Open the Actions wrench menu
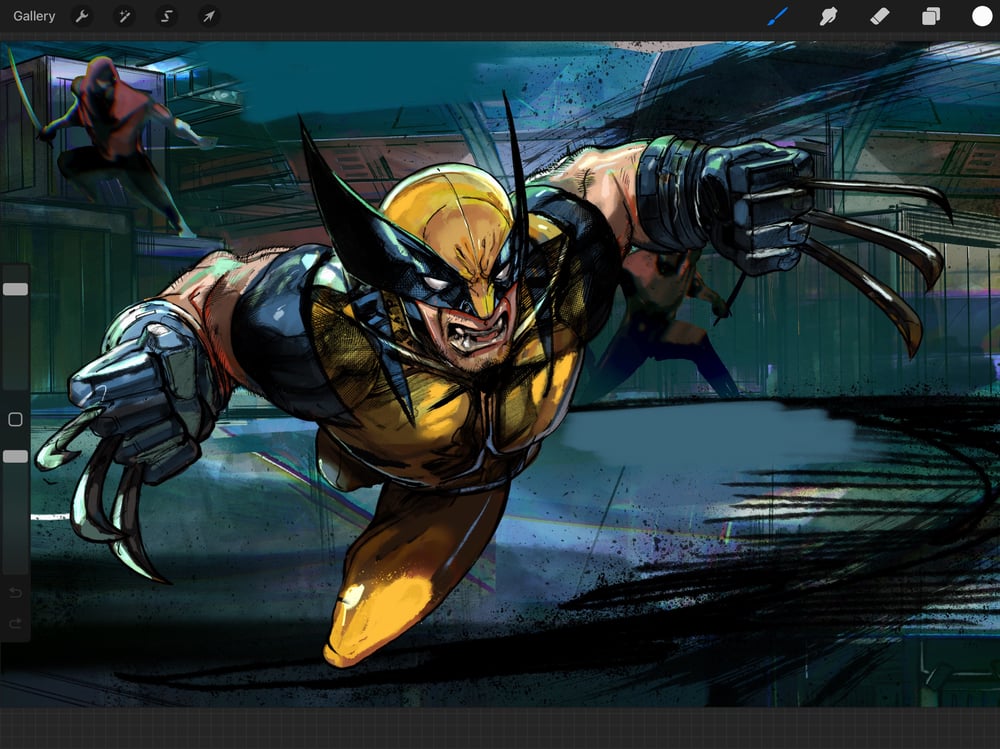Viewport: 1000px width, 749px height. click(82, 16)
